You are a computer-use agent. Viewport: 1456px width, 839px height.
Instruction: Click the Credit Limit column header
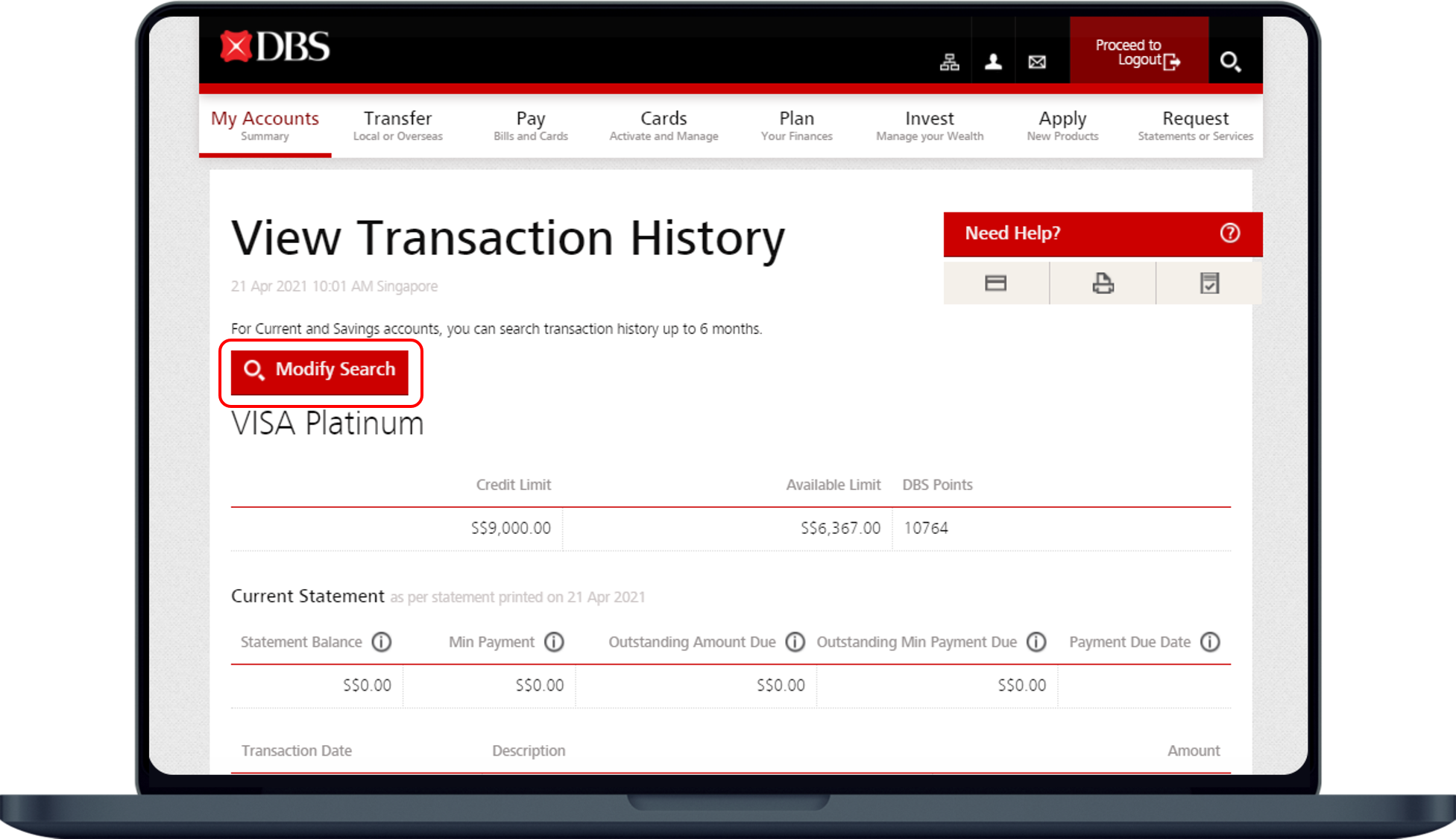514,485
